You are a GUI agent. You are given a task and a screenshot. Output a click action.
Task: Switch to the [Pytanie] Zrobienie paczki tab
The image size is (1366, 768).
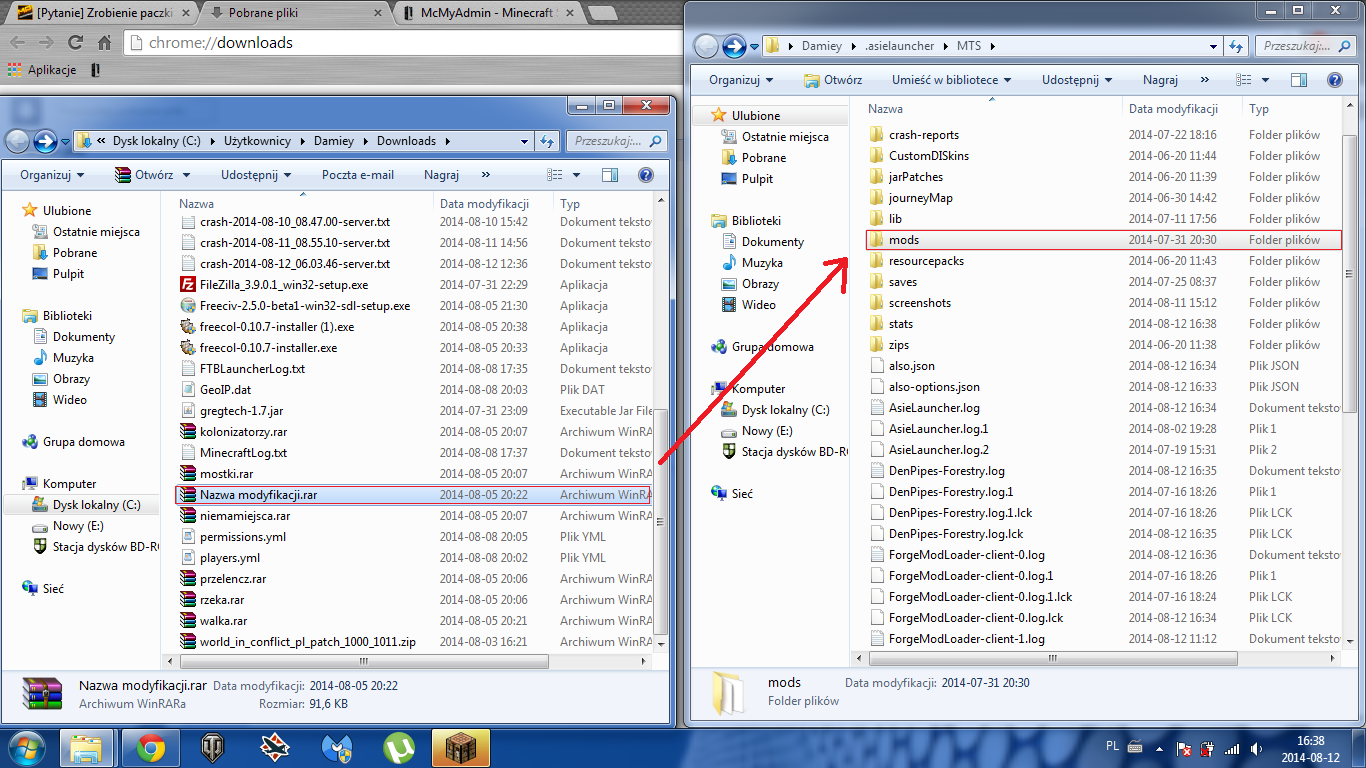tap(104, 14)
